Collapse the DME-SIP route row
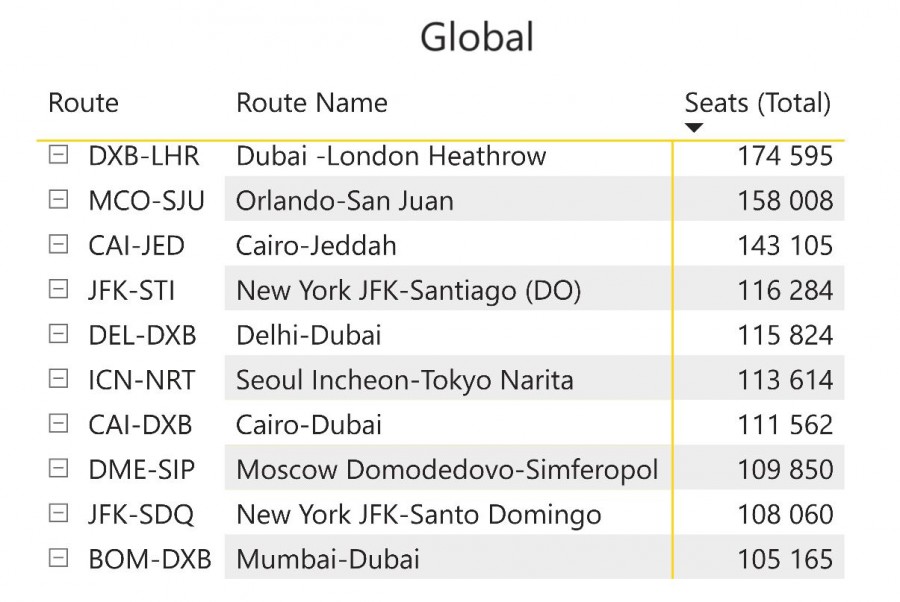 (x=59, y=469)
